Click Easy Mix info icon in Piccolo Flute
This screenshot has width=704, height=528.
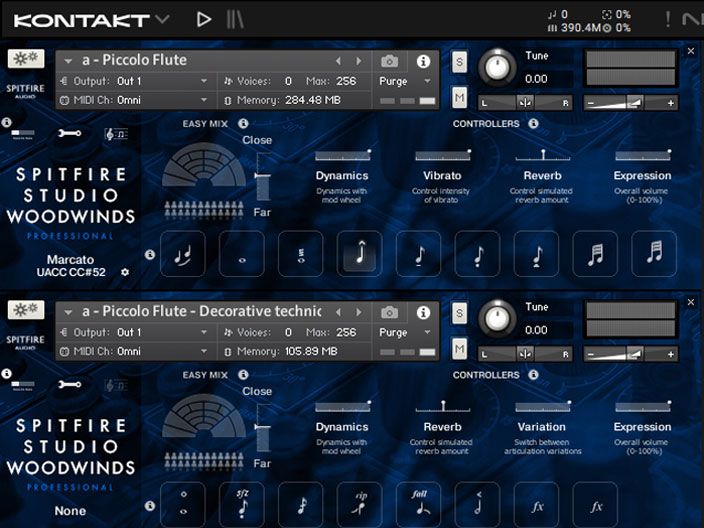pyautogui.click(x=243, y=123)
